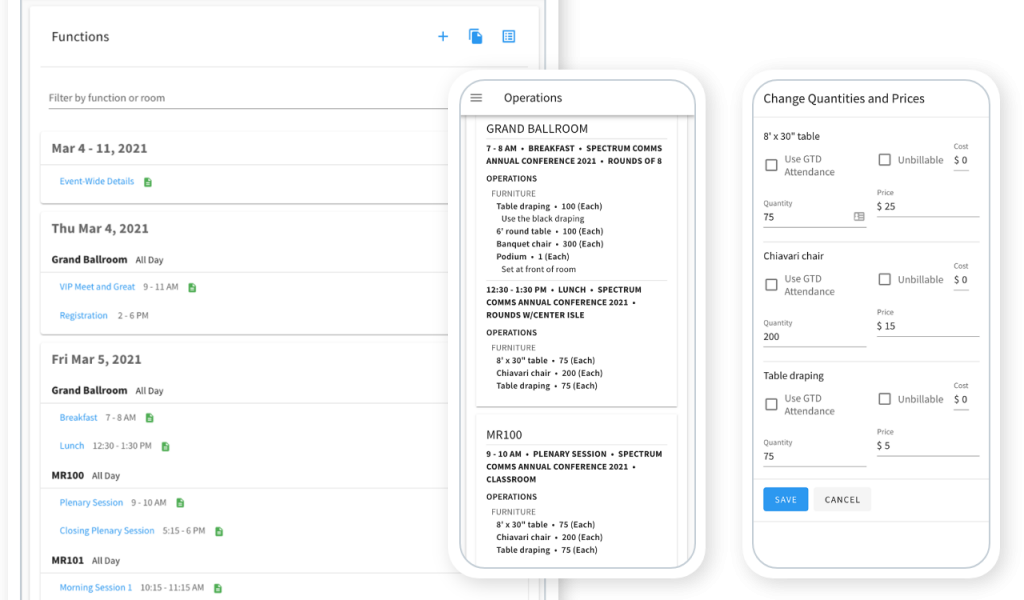
Task: Click green document icon next to Event-Wide Details
Action: click(x=148, y=182)
